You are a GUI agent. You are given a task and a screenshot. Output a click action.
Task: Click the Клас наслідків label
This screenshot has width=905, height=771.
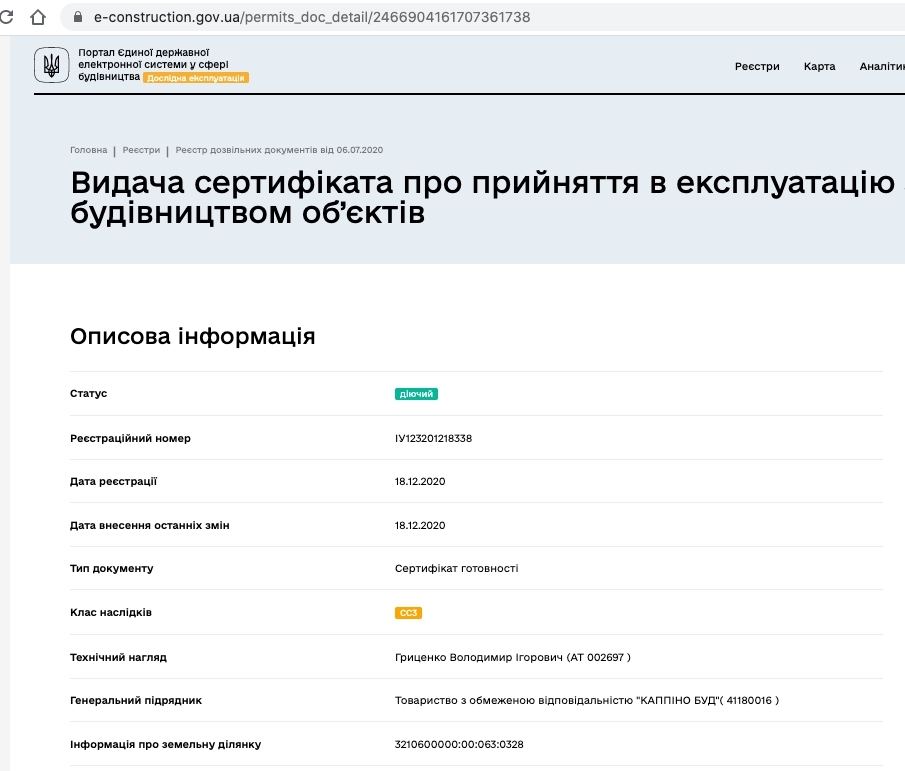(x=111, y=612)
